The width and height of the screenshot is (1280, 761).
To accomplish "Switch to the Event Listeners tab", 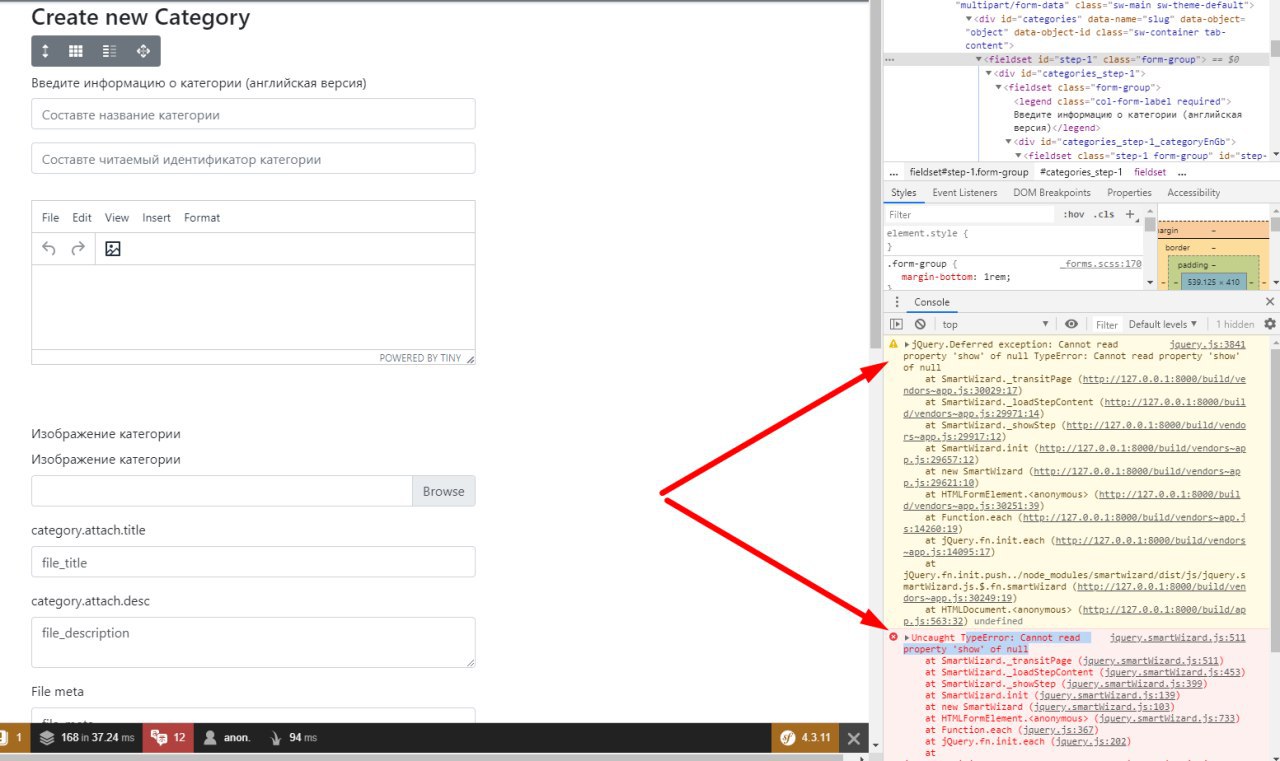I will 965,192.
